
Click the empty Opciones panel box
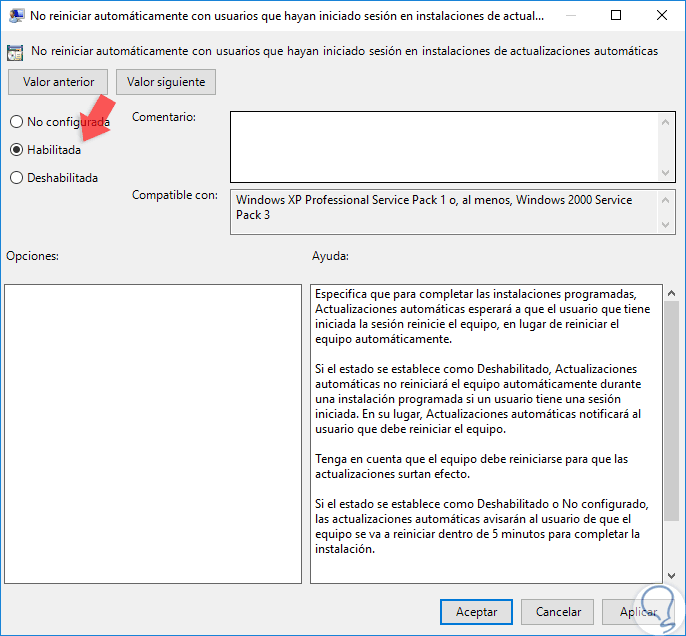point(153,434)
